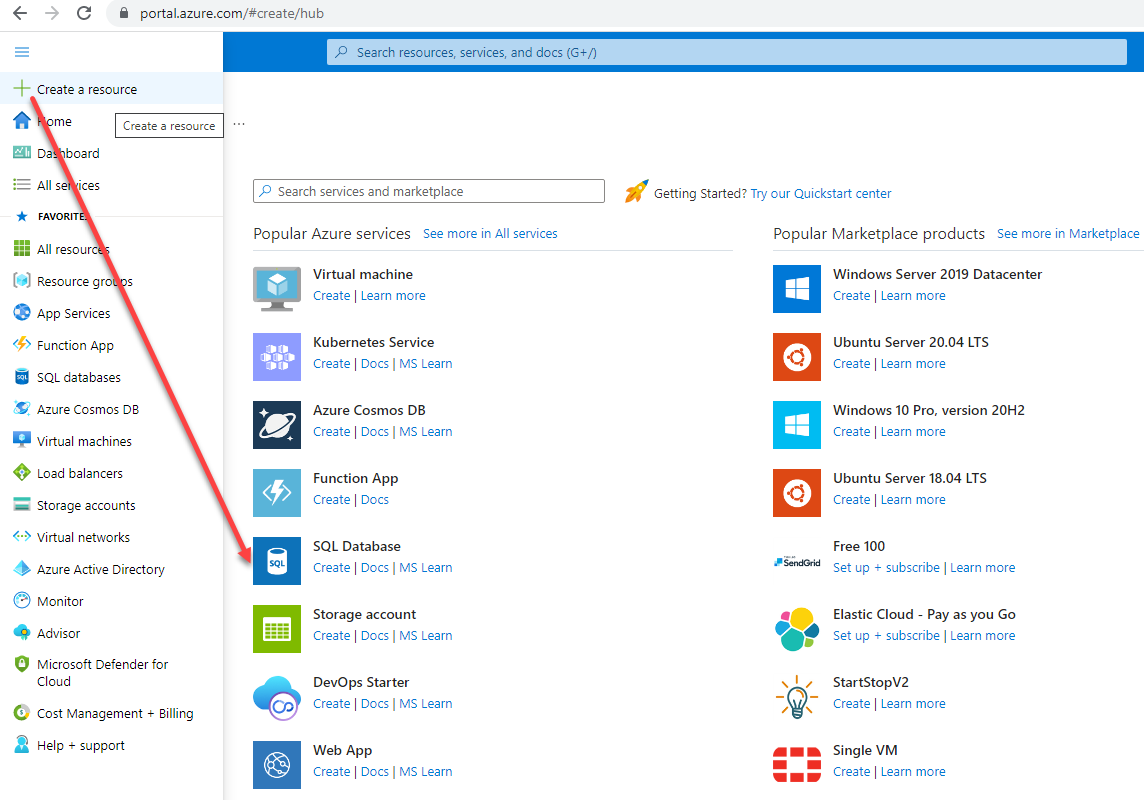Viewport: 1144px width, 800px height.
Task: Click the browser forward arrow
Action: [x=52, y=13]
